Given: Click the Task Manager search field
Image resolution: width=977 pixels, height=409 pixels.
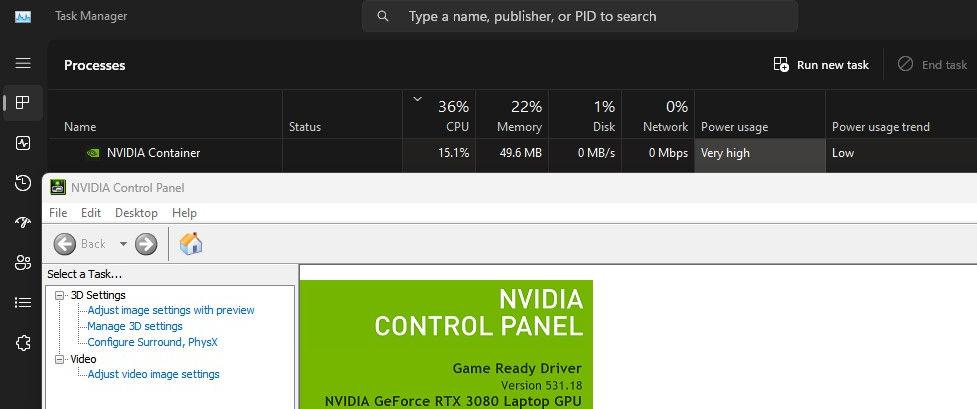Looking at the screenshot, I should [x=579, y=16].
